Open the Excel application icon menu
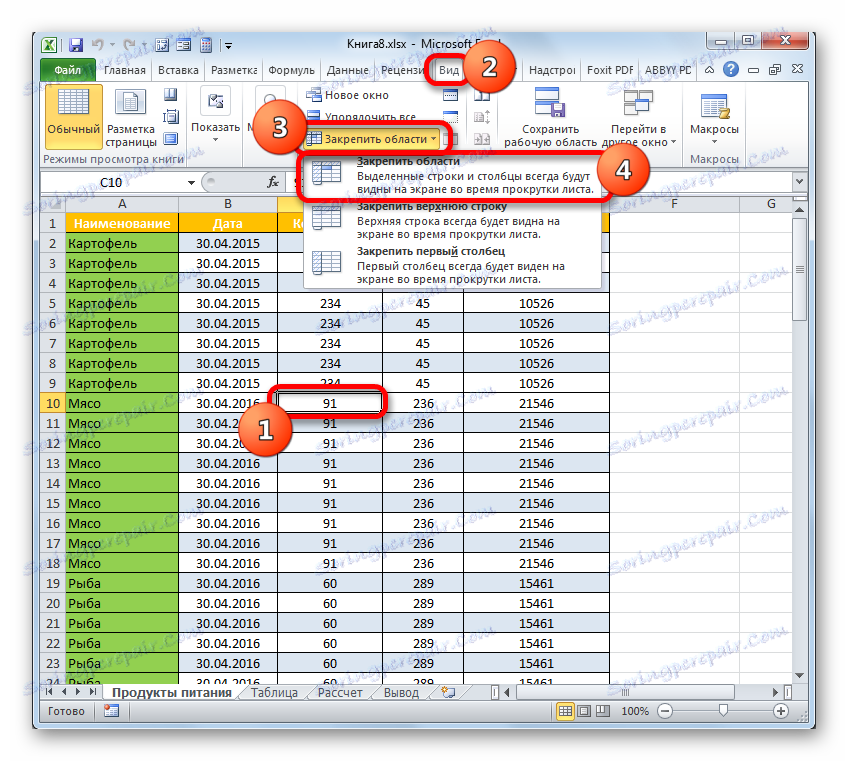 (50, 45)
